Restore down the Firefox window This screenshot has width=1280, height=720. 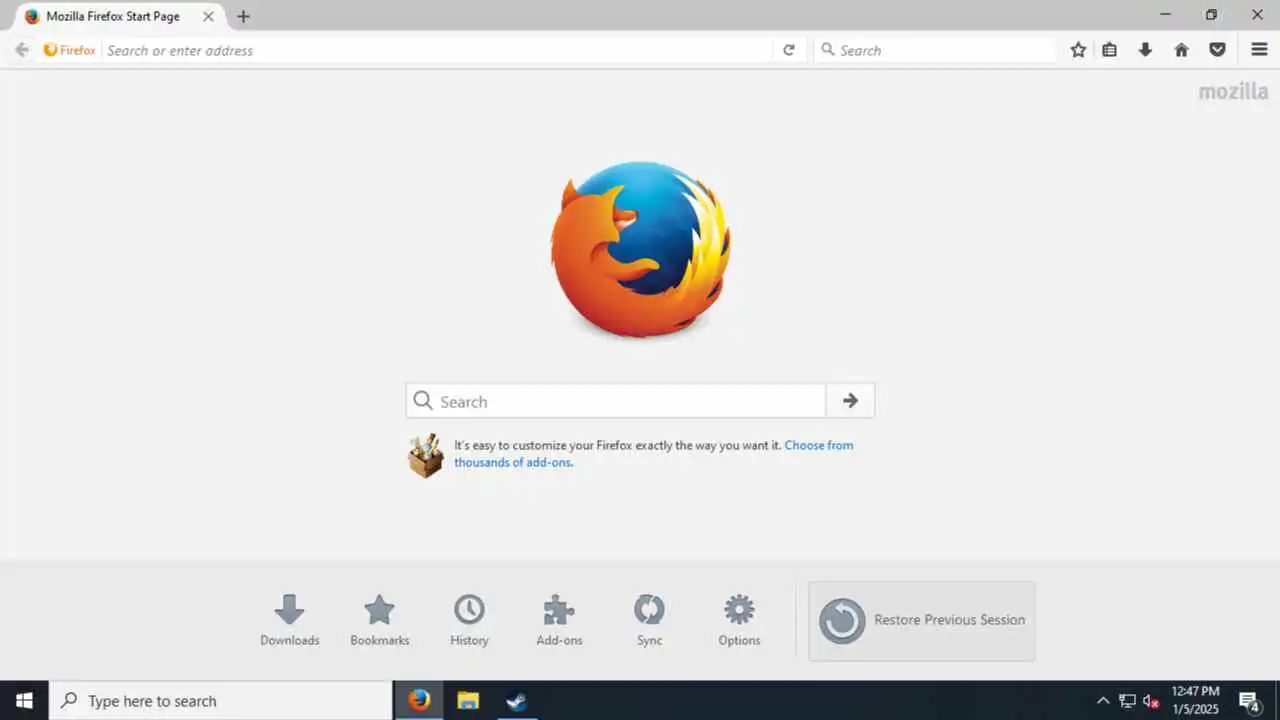click(x=1212, y=15)
